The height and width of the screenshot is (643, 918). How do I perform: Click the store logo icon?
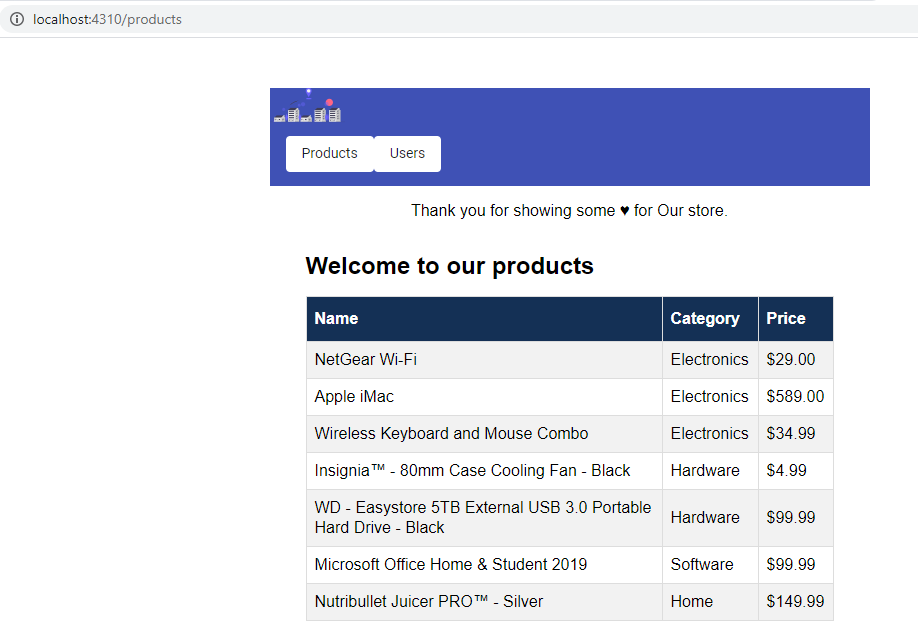click(x=308, y=108)
